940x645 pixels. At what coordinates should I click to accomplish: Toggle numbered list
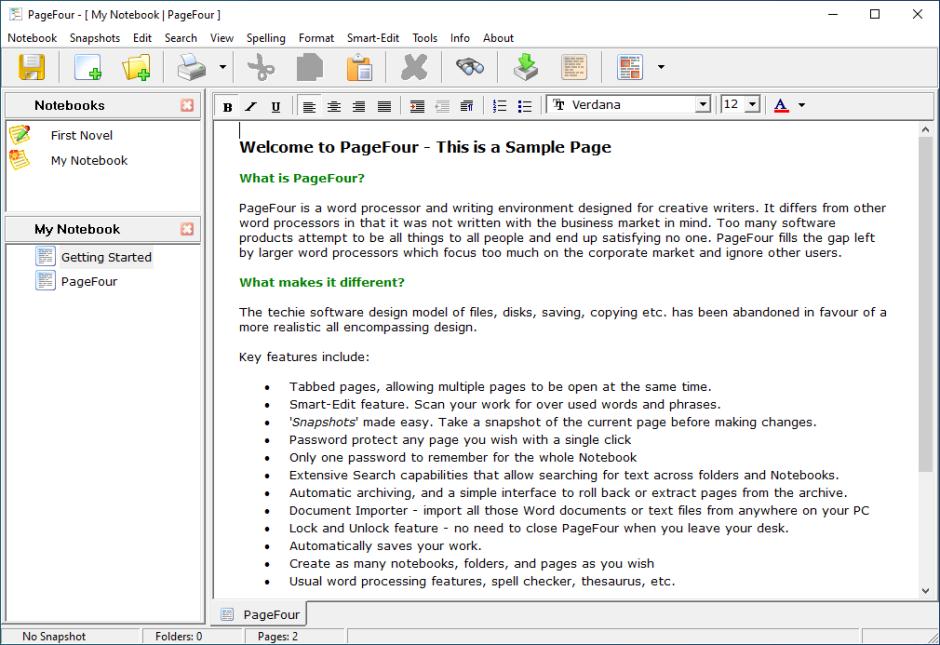pos(499,107)
